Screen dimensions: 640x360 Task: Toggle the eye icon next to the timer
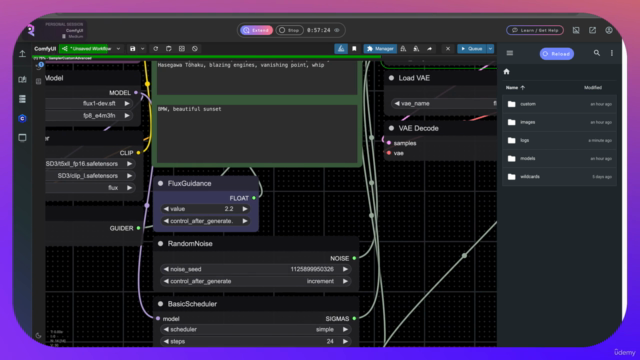click(x=337, y=30)
